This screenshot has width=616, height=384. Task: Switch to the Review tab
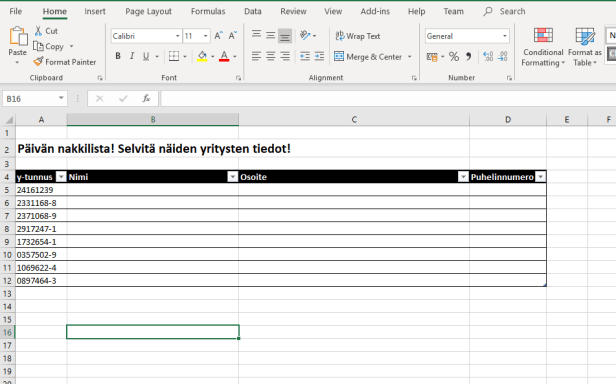coord(293,11)
